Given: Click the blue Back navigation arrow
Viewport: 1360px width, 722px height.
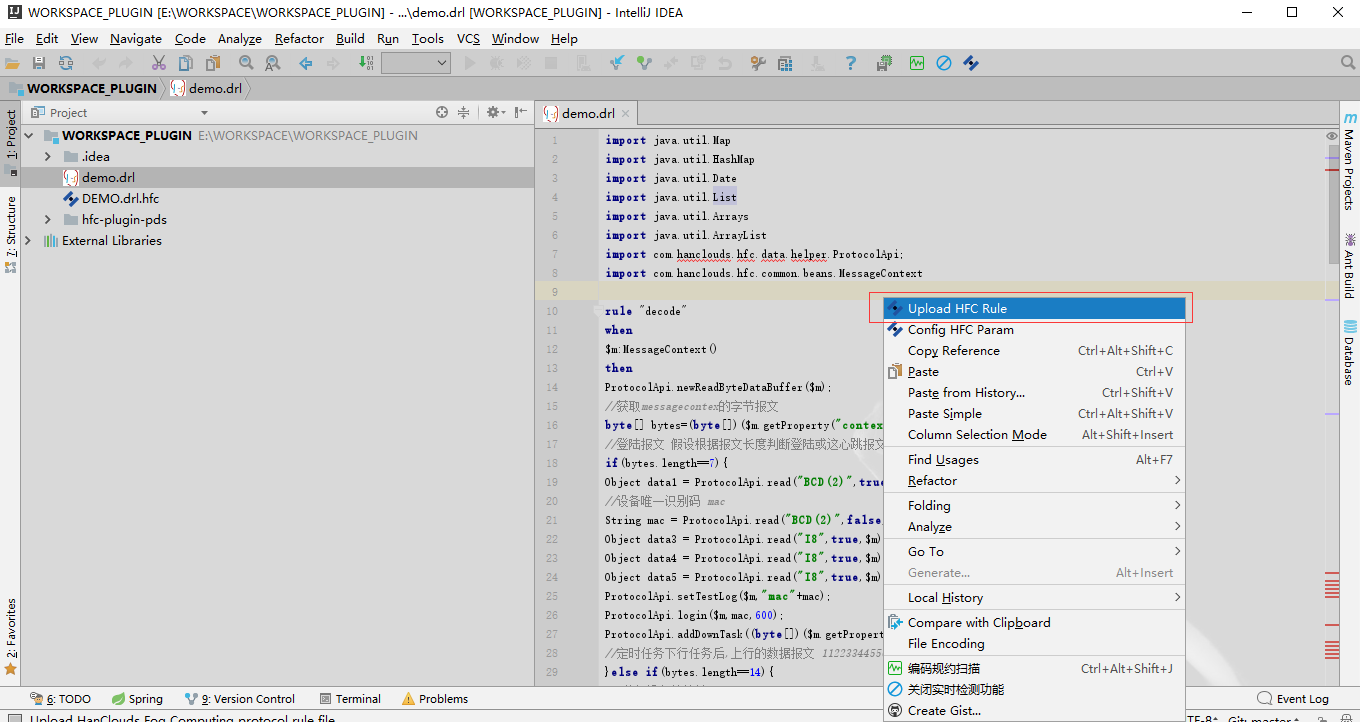Looking at the screenshot, I should [306, 63].
